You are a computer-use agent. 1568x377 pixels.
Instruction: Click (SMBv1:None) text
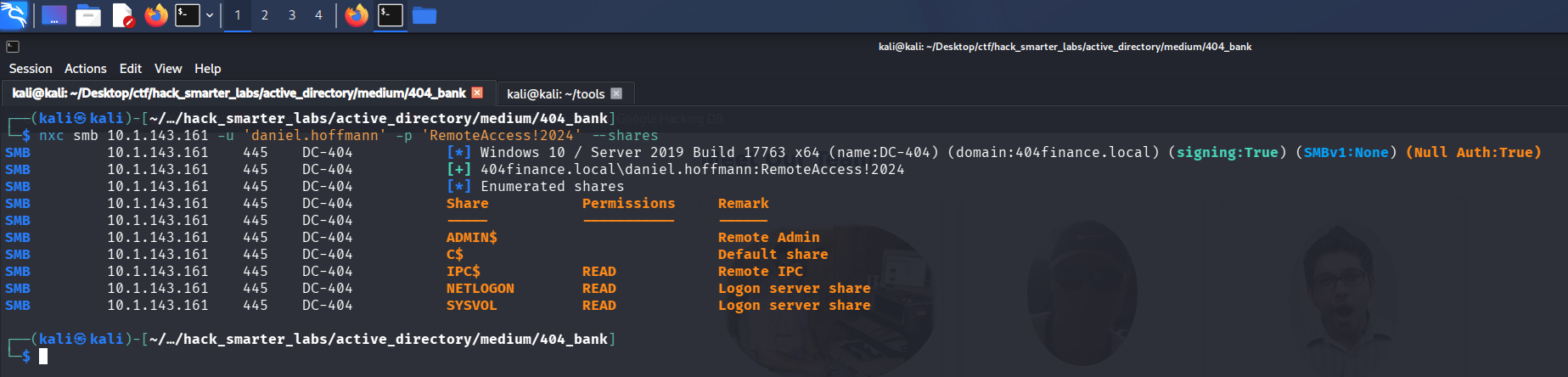pyautogui.click(x=1346, y=153)
